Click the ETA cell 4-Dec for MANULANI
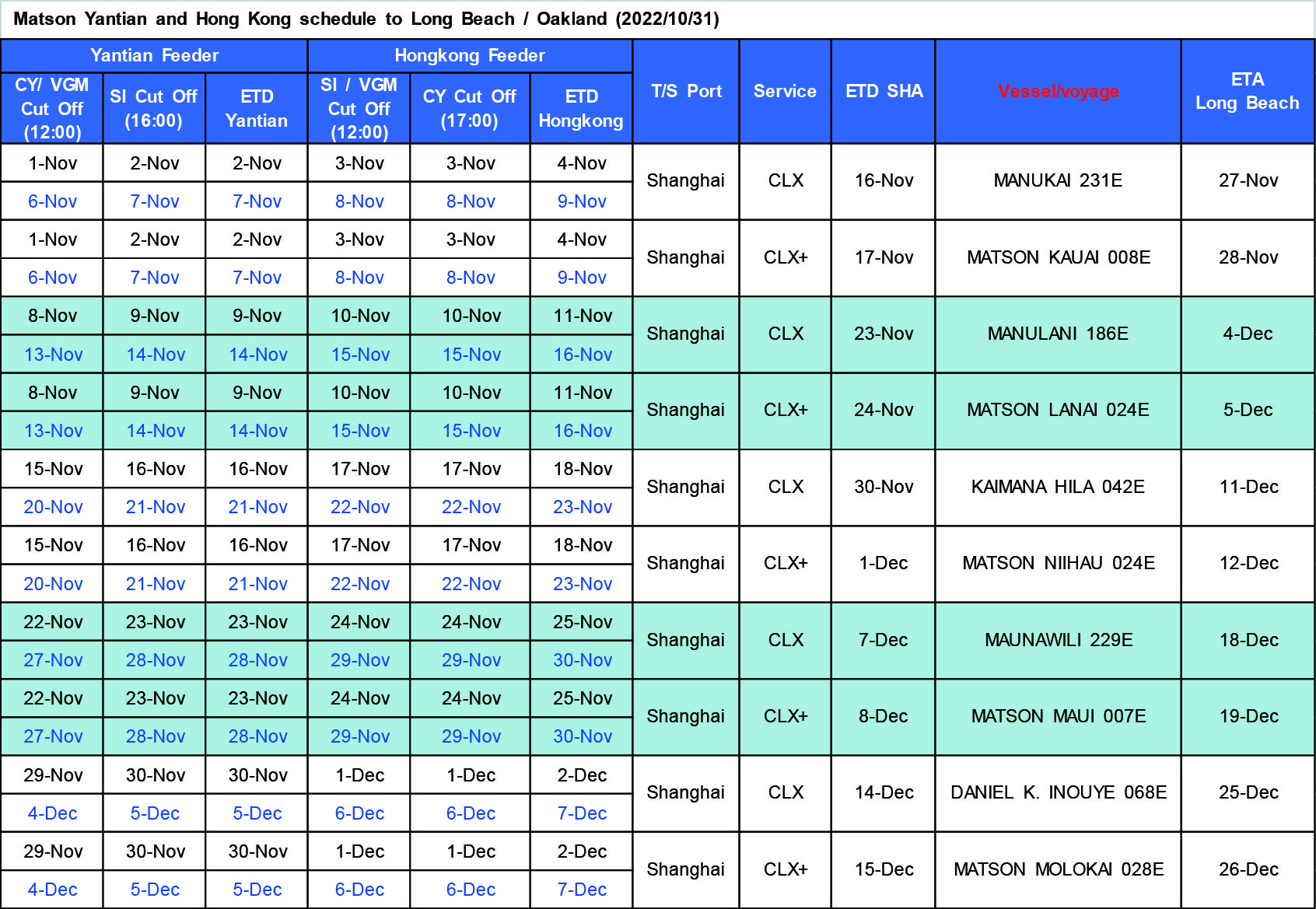 tap(1248, 334)
